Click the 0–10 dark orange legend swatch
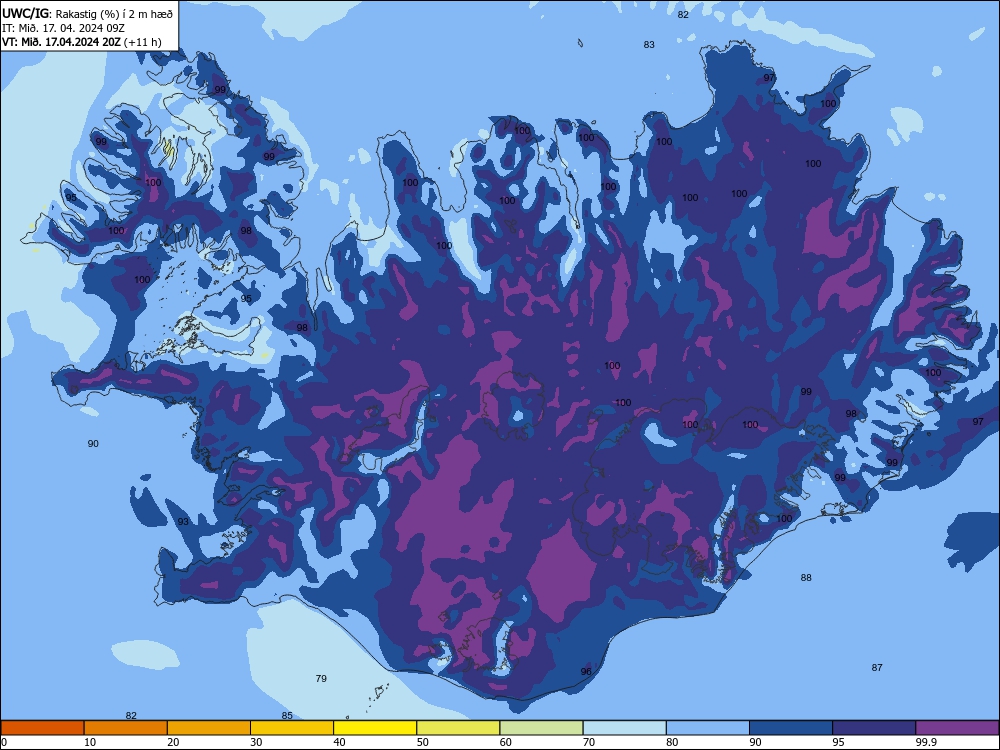Screen dimensions: 1000x750 [42, 728]
